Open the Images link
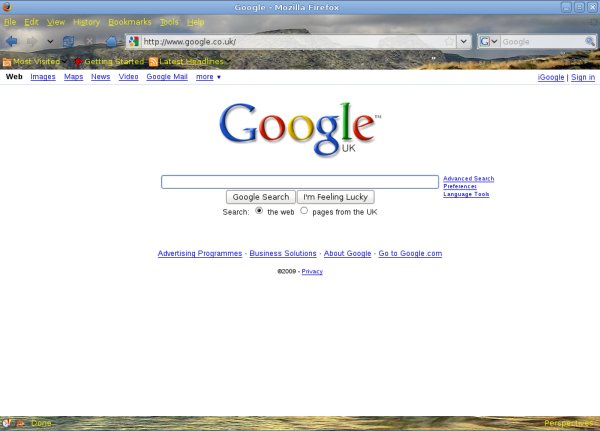This screenshot has width=600, height=431. point(43,77)
